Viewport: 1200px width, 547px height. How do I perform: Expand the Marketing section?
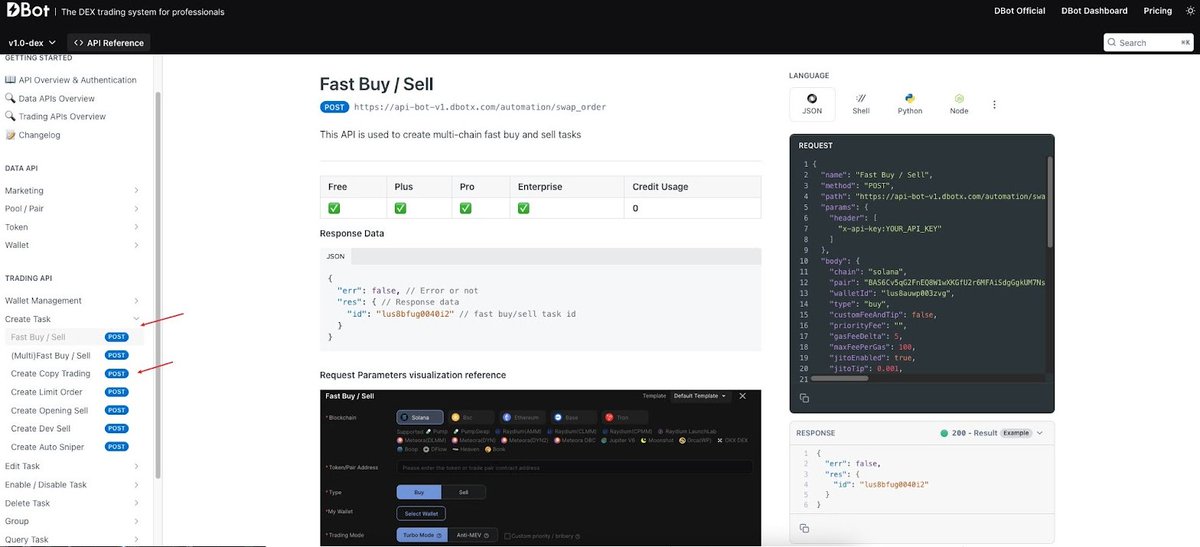coord(72,190)
